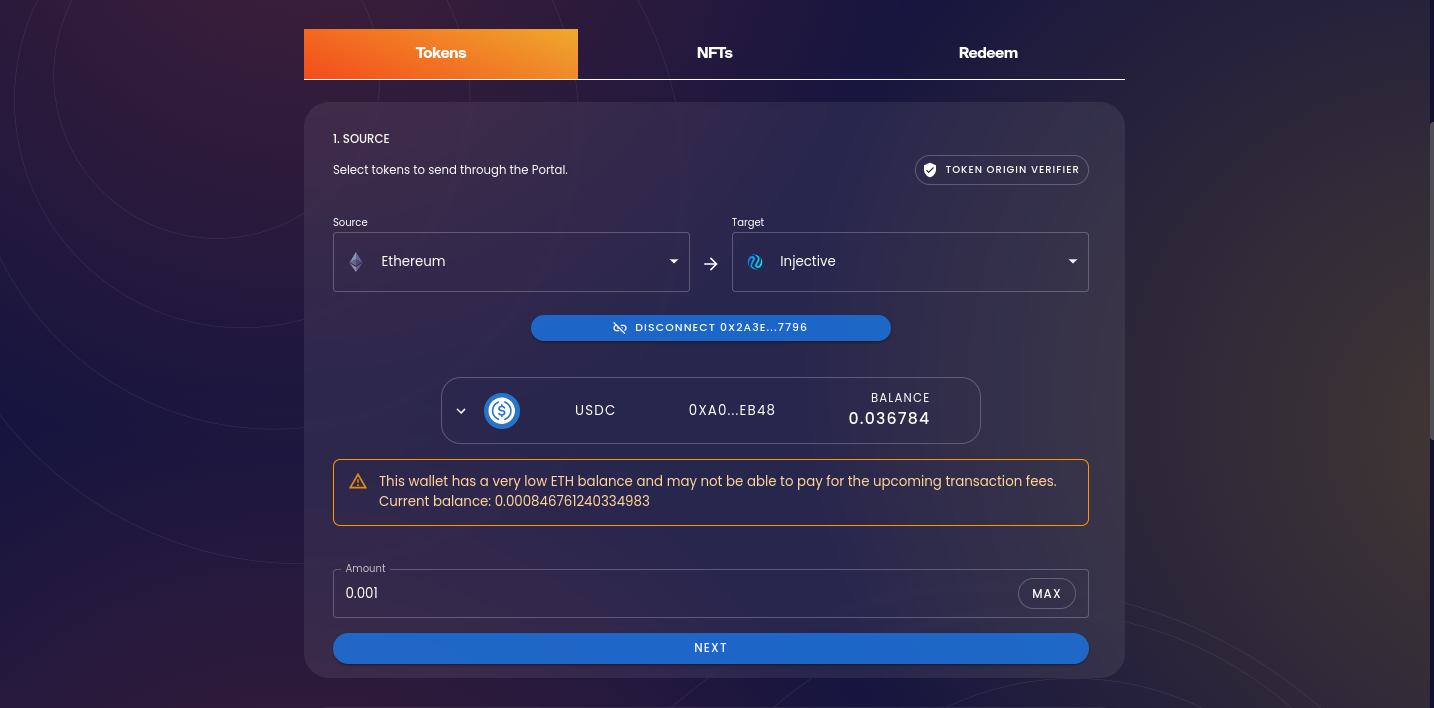Click the arrow between Source and Target

pos(711,264)
